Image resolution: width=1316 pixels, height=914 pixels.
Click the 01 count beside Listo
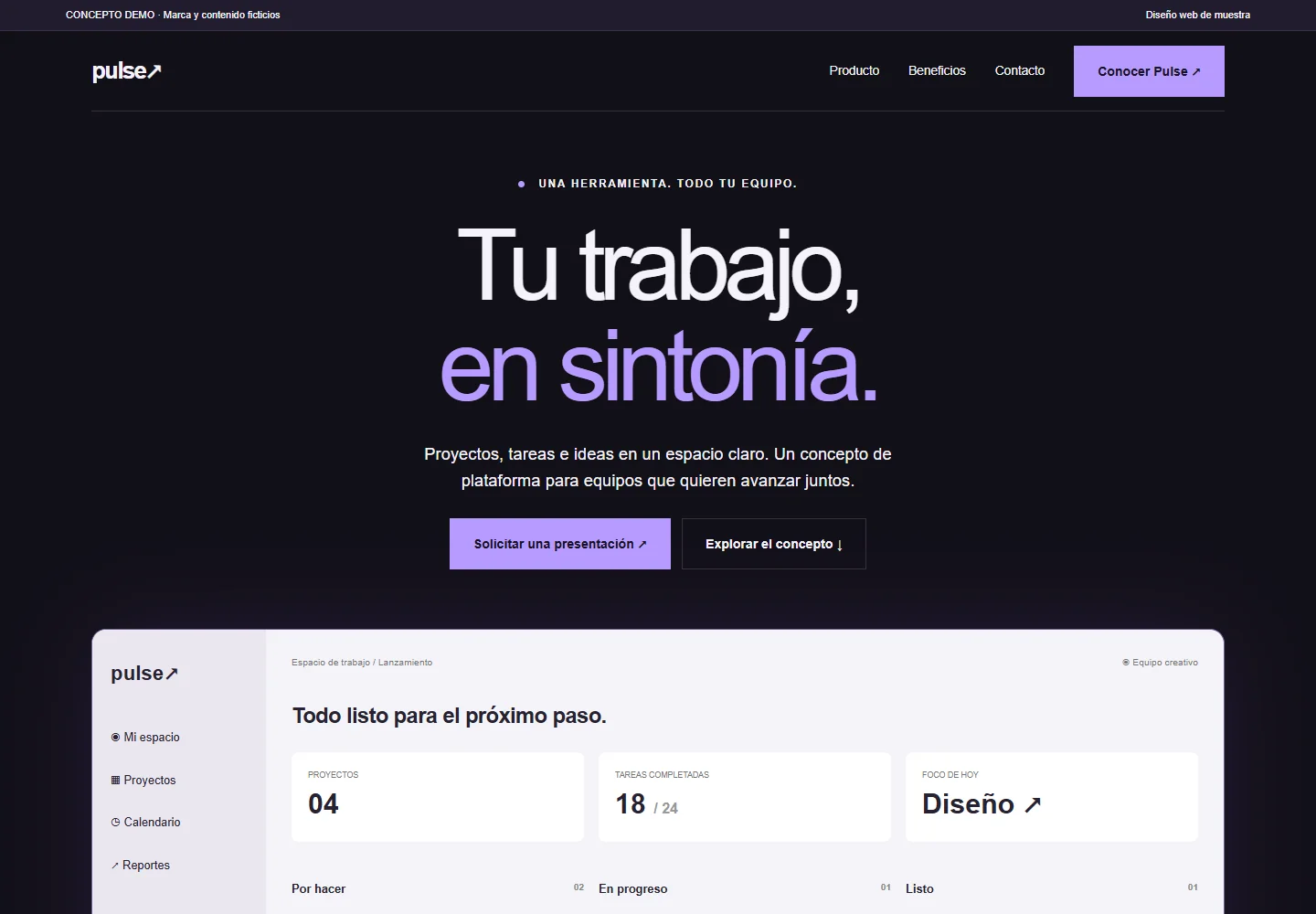click(x=1193, y=887)
